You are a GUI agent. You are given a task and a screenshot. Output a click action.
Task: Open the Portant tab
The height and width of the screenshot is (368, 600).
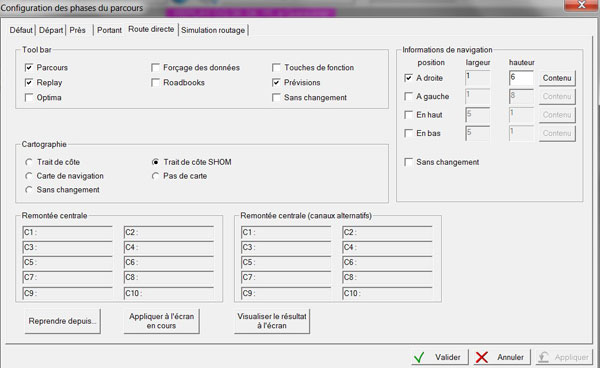coord(109,30)
